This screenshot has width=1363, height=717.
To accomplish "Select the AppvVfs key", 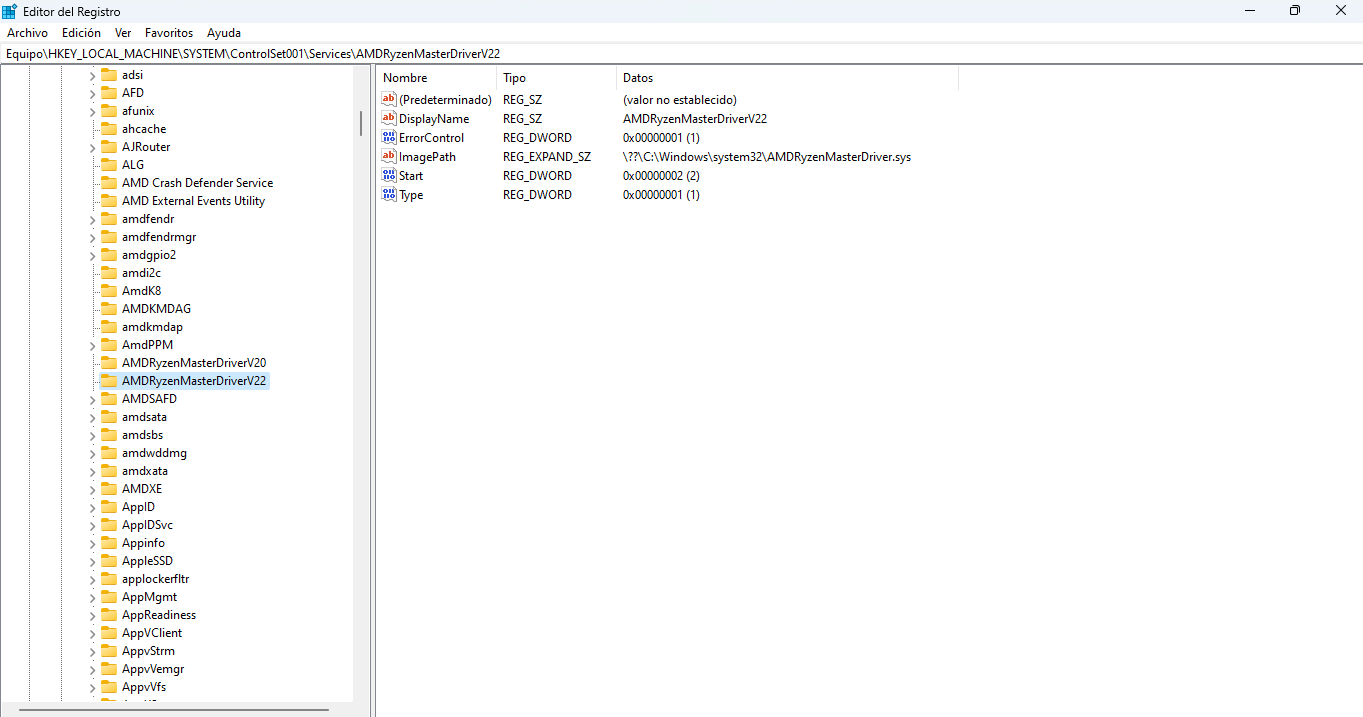I will pyautogui.click(x=144, y=687).
